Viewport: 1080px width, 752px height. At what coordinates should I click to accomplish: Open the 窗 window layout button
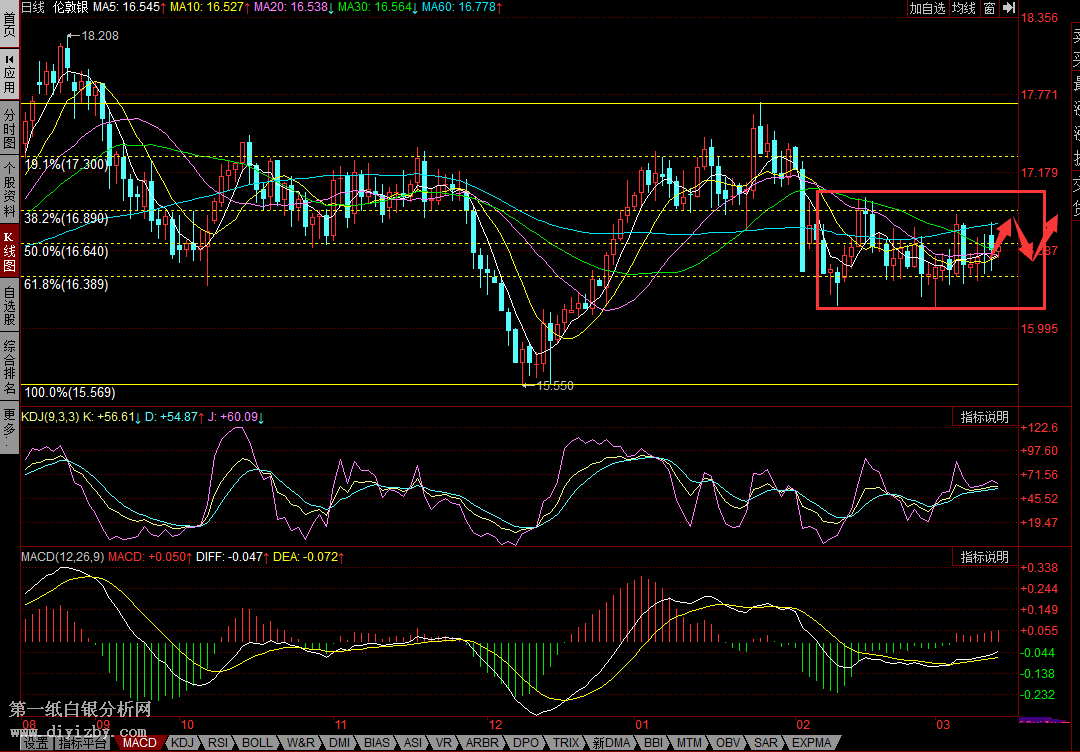[x=989, y=8]
